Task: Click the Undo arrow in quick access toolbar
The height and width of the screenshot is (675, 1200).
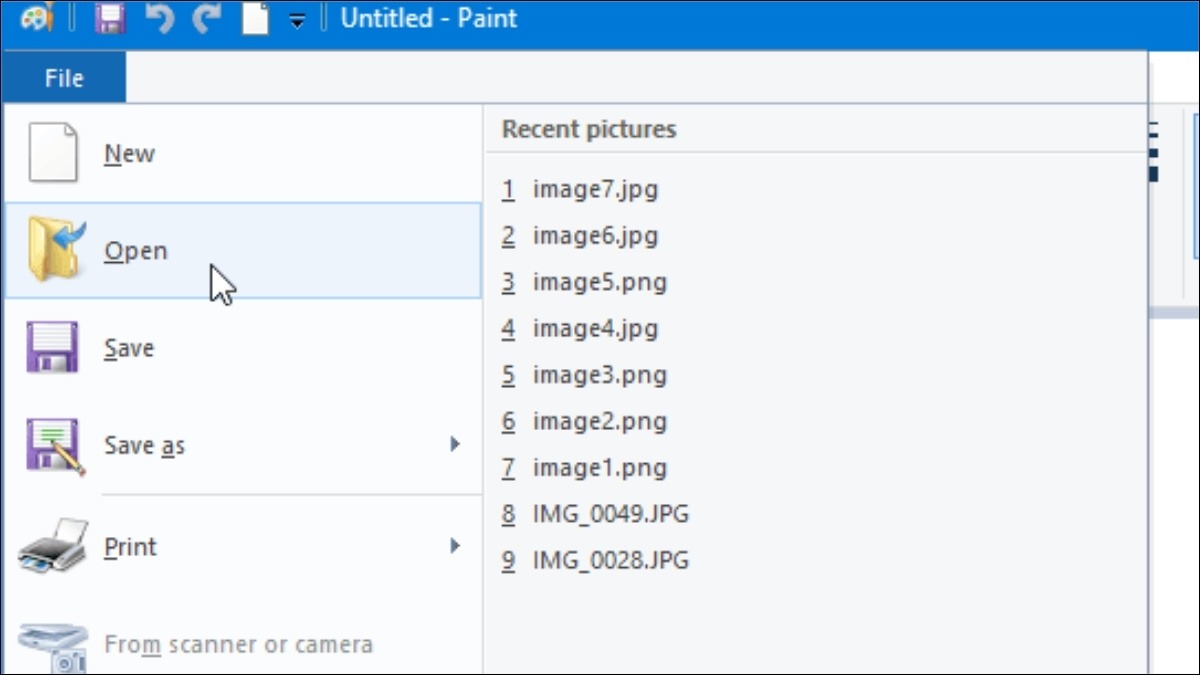Action: click(159, 18)
